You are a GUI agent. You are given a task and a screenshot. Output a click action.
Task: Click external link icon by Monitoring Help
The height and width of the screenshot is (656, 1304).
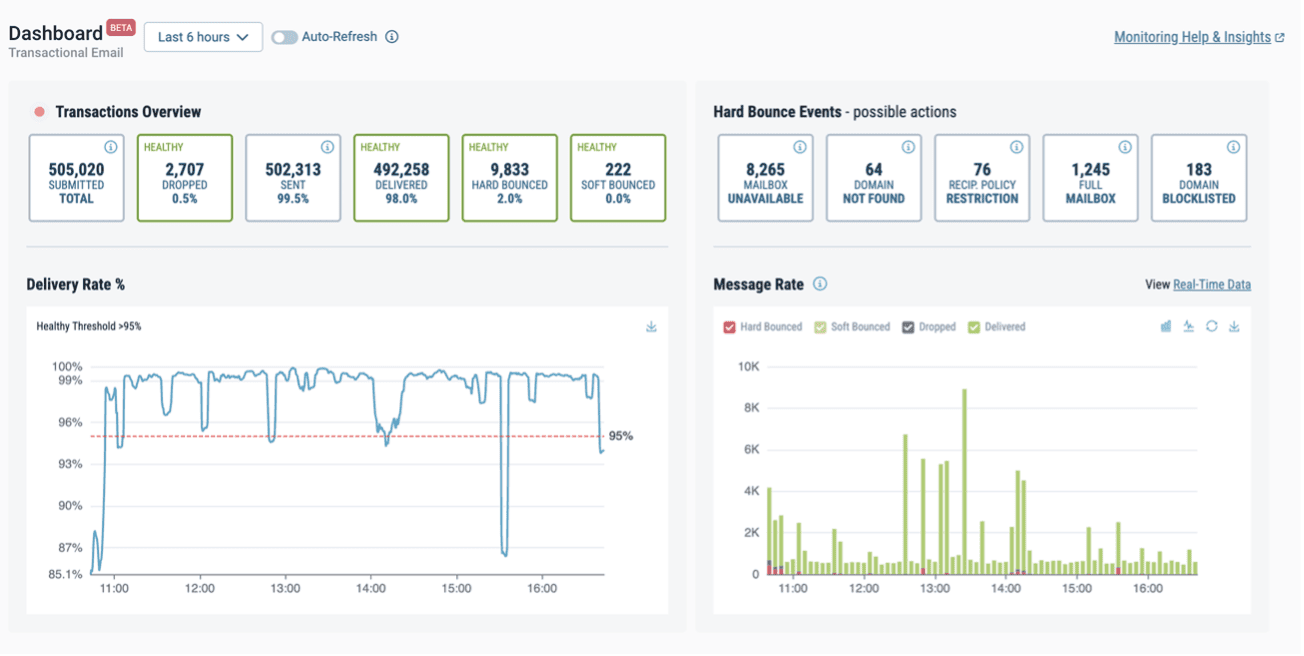1280,38
